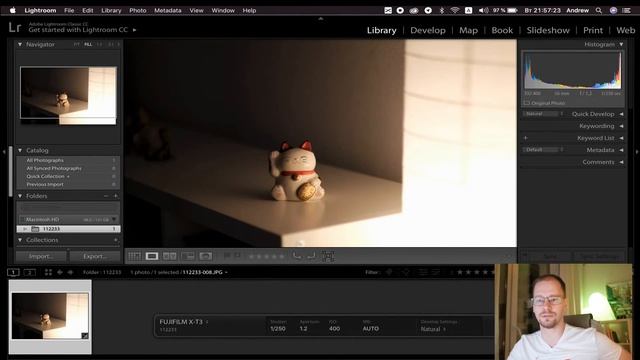640x360 pixels.
Task: Click the Import button
Action: pyautogui.click(x=41, y=256)
